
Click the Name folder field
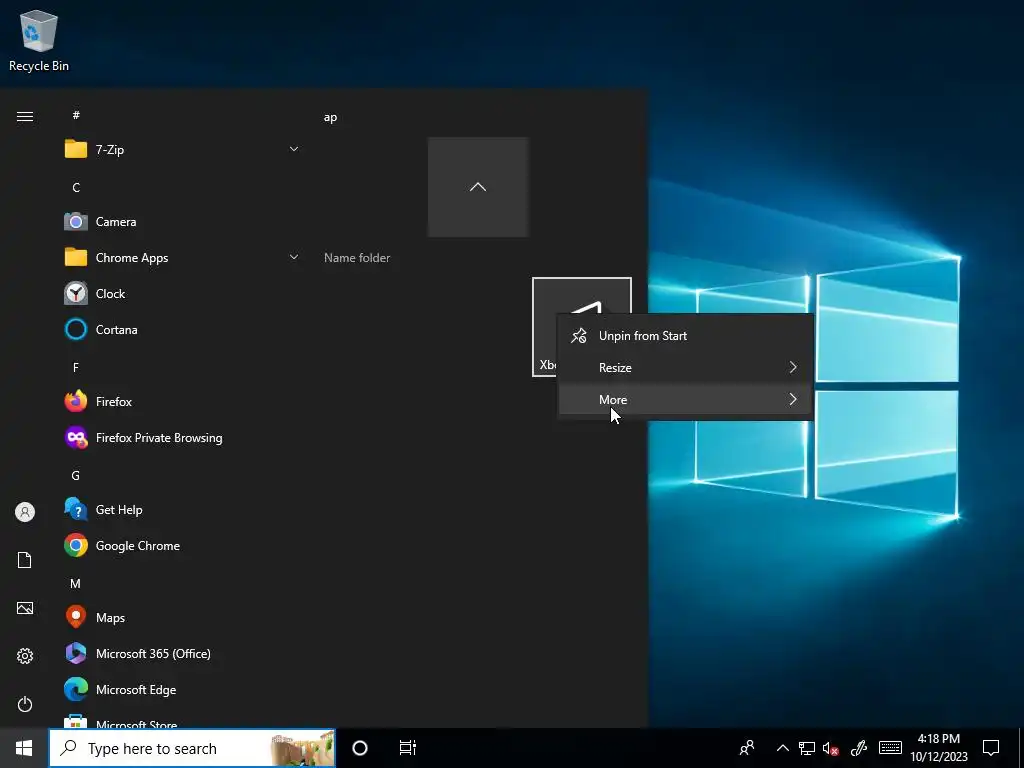pos(357,258)
